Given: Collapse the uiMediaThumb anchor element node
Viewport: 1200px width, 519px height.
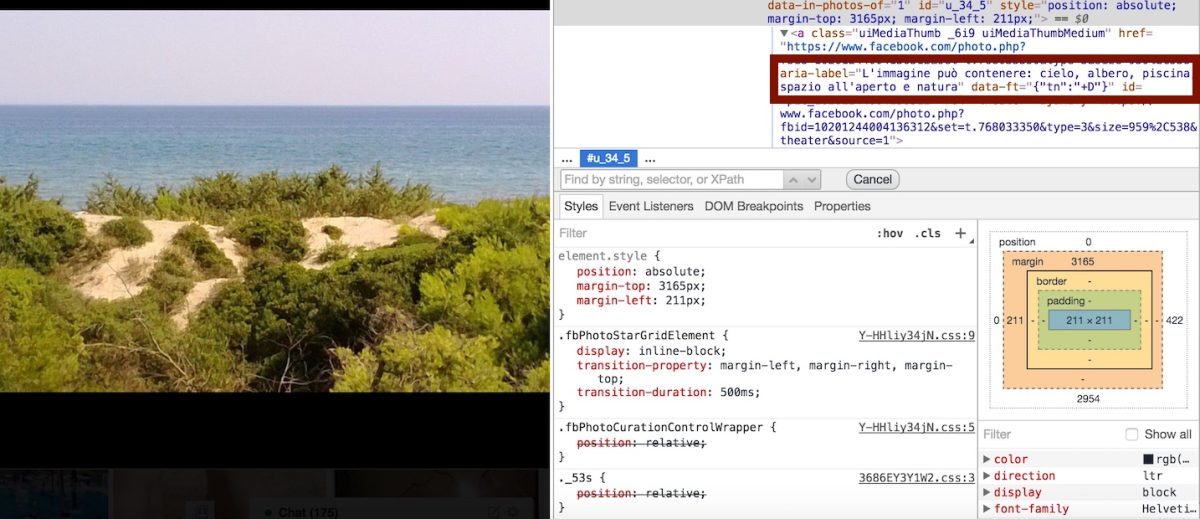Looking at the screenshot, I should tap(784, 33).
